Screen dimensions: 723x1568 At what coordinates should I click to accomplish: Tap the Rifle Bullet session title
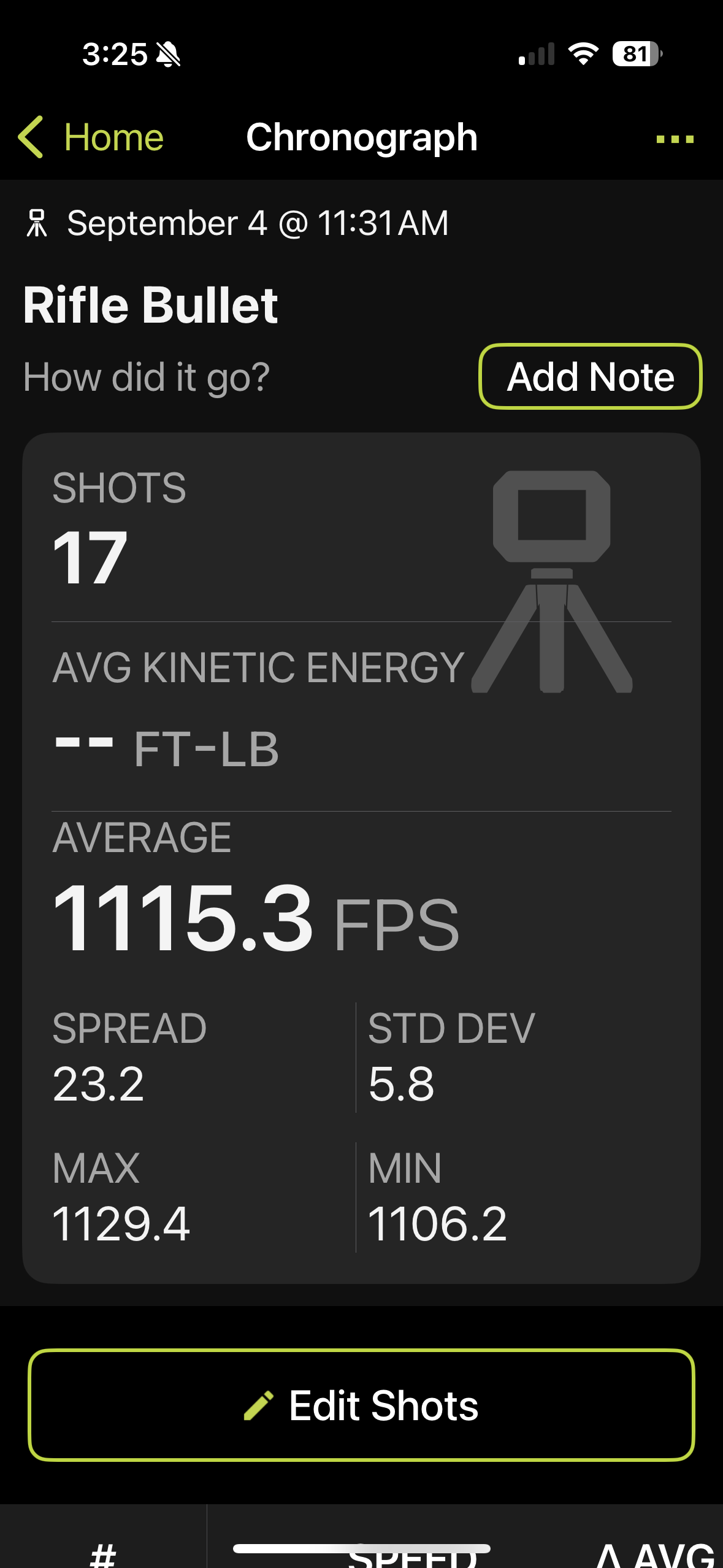tap(151, 305)
